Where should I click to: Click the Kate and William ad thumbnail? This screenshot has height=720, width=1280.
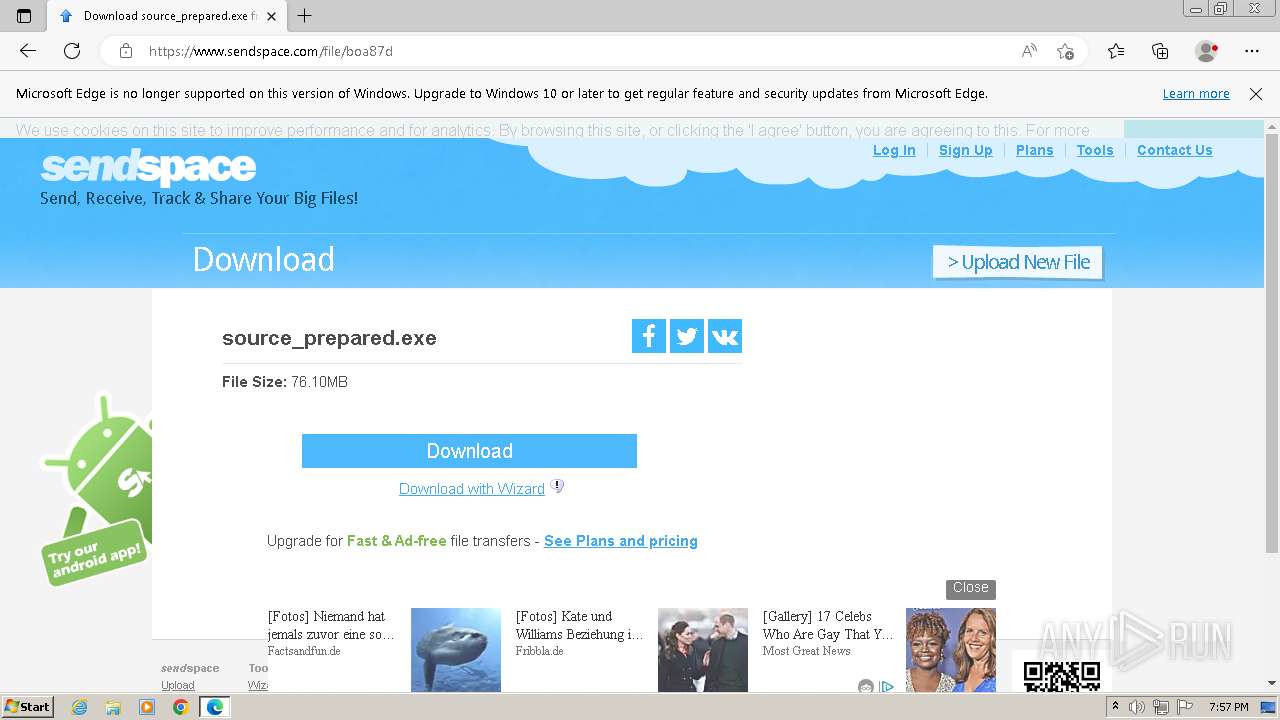click(x=703, y=650)
